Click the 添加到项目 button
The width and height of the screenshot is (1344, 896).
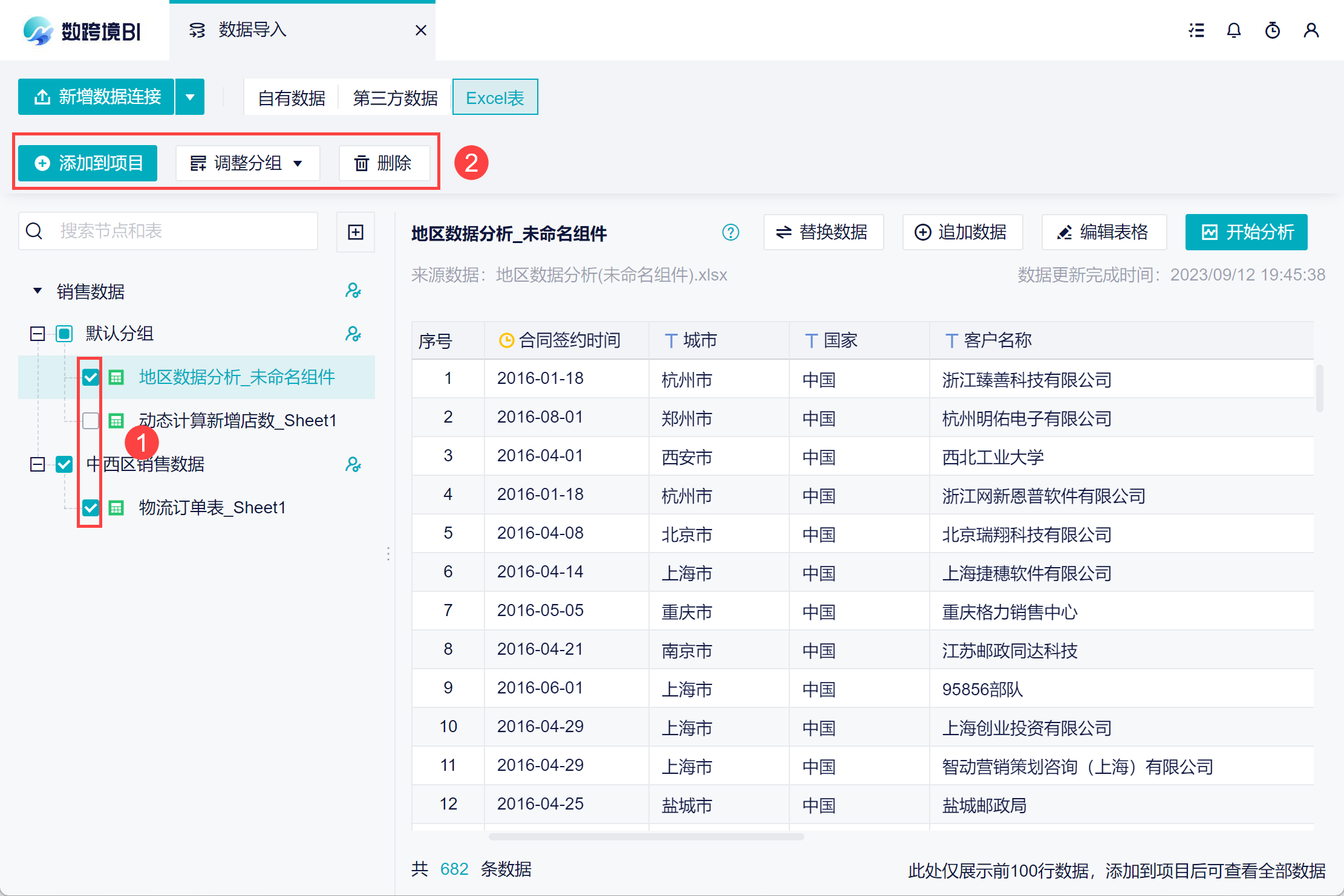(88, 163)
